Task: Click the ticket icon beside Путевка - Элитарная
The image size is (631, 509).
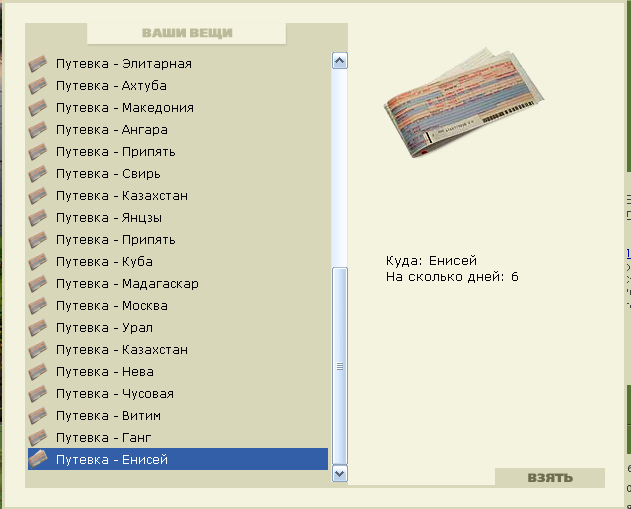Action: [x=38, y=64]
